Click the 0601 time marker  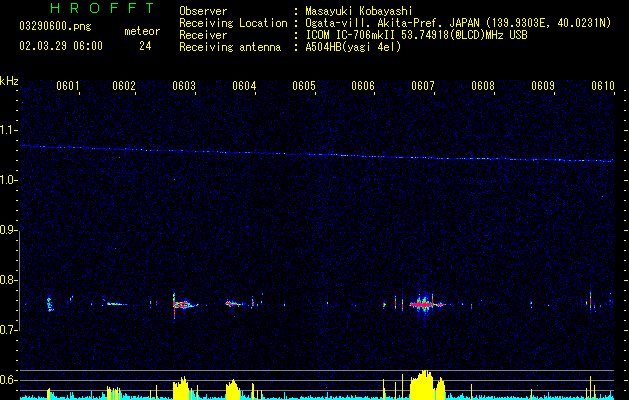click(67, 86)
